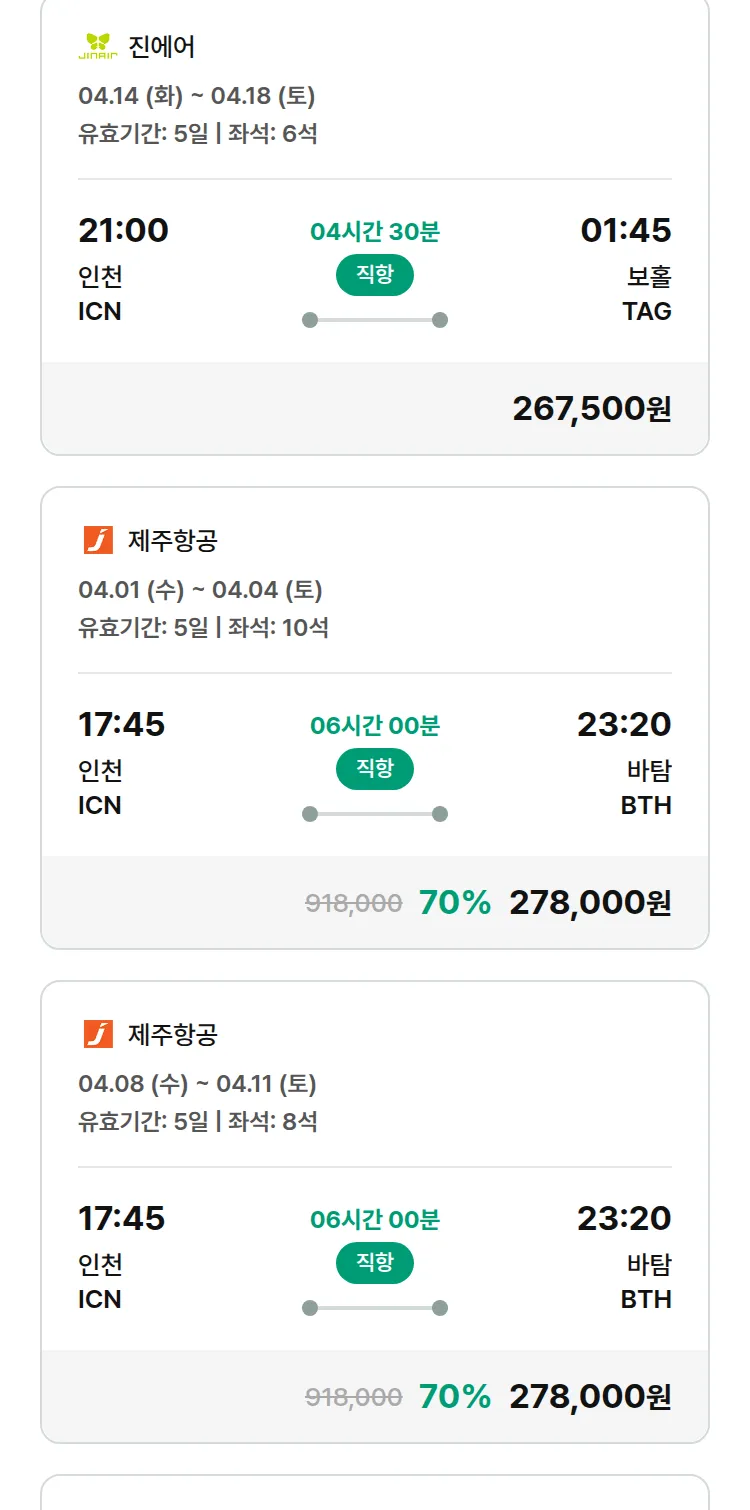This screenshot has height=1510, width=750.
Task: Click the 진에어 airline name
Action: tap(162, 46)
